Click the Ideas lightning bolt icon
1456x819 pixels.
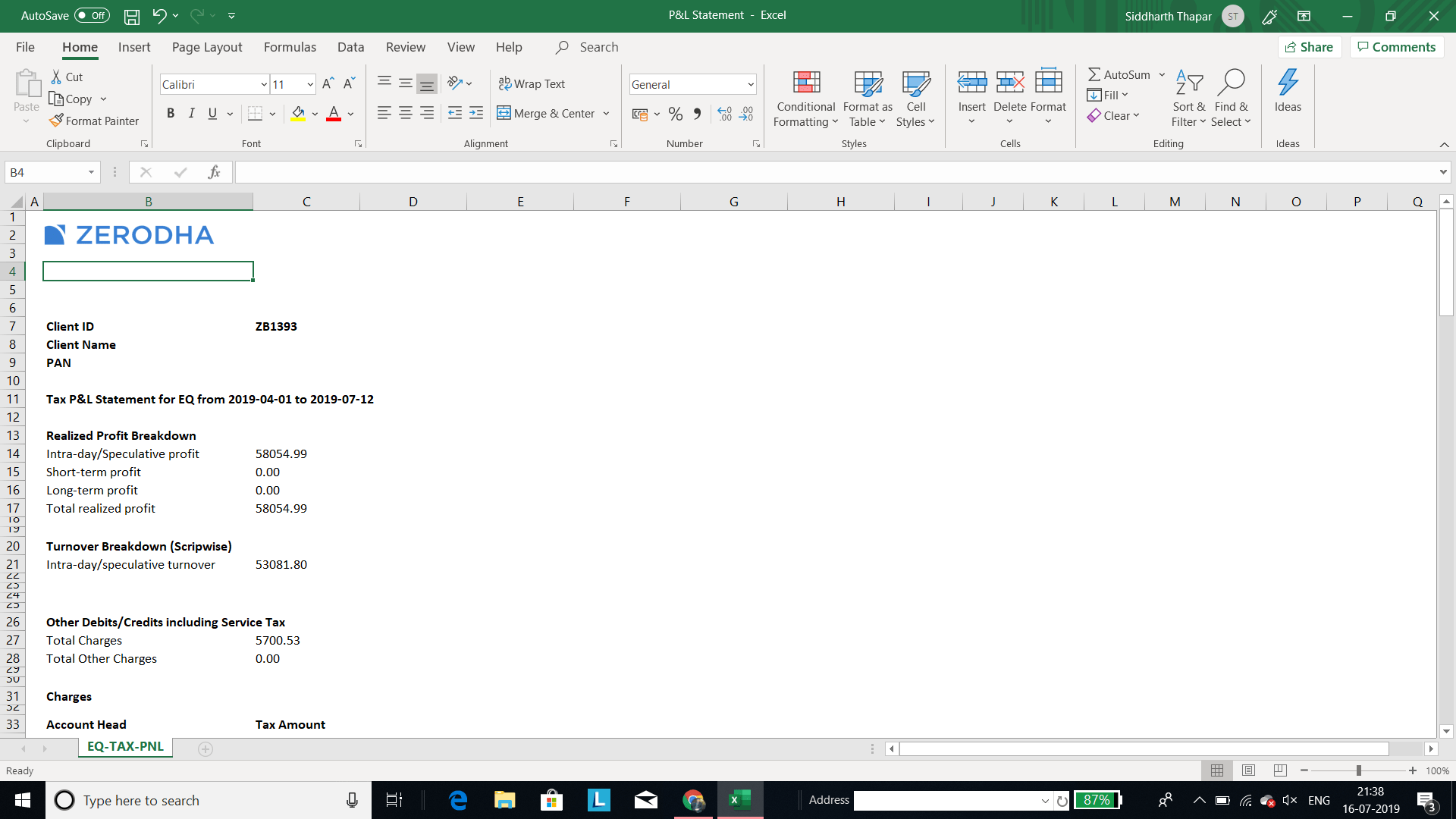click(x=1288, y=82)
